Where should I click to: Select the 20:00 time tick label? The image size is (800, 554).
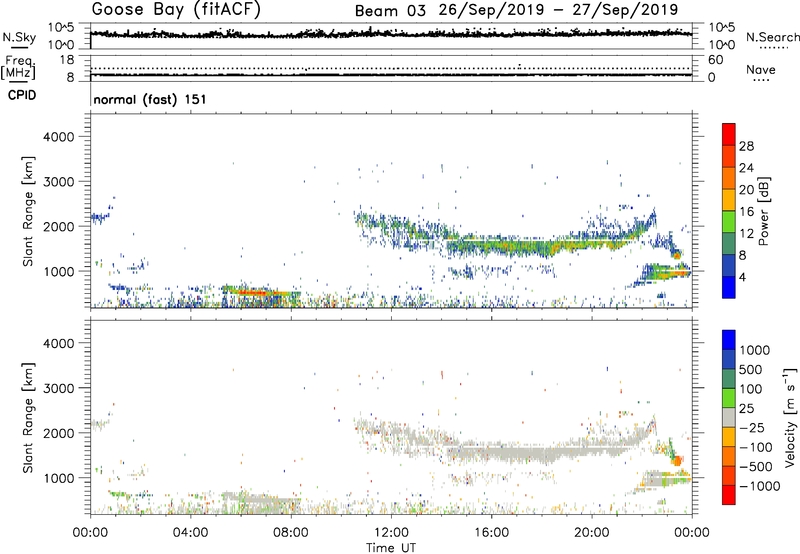click(592, 533)
